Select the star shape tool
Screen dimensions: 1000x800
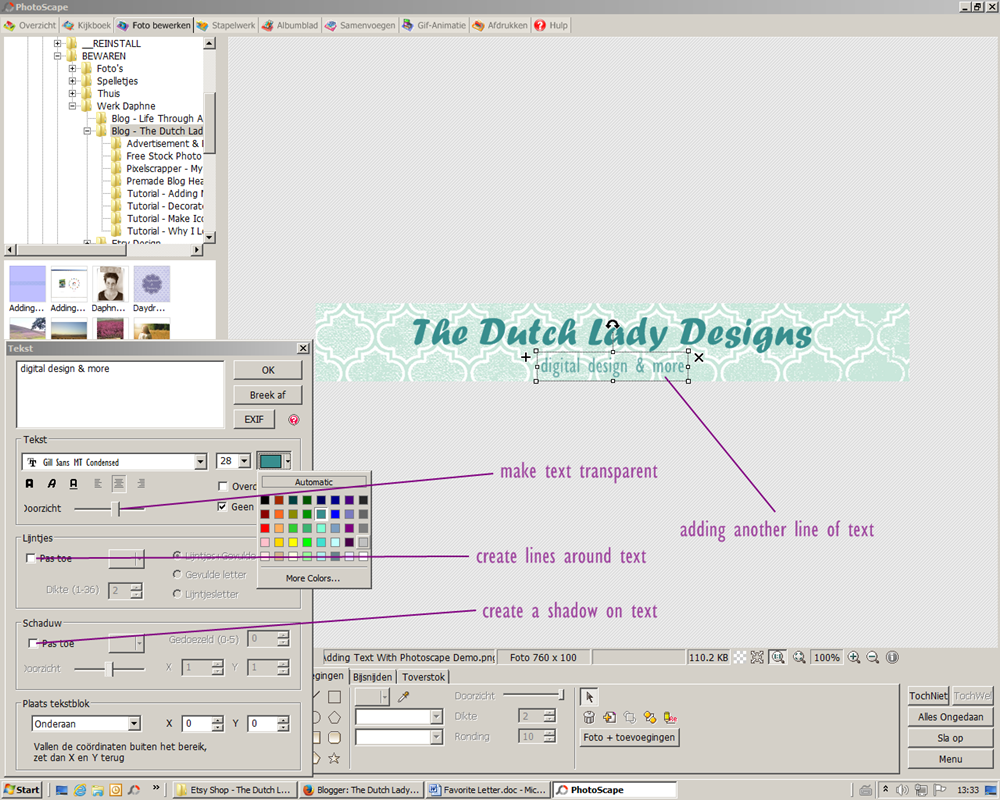pyautogui.click(x=334, y=758)
